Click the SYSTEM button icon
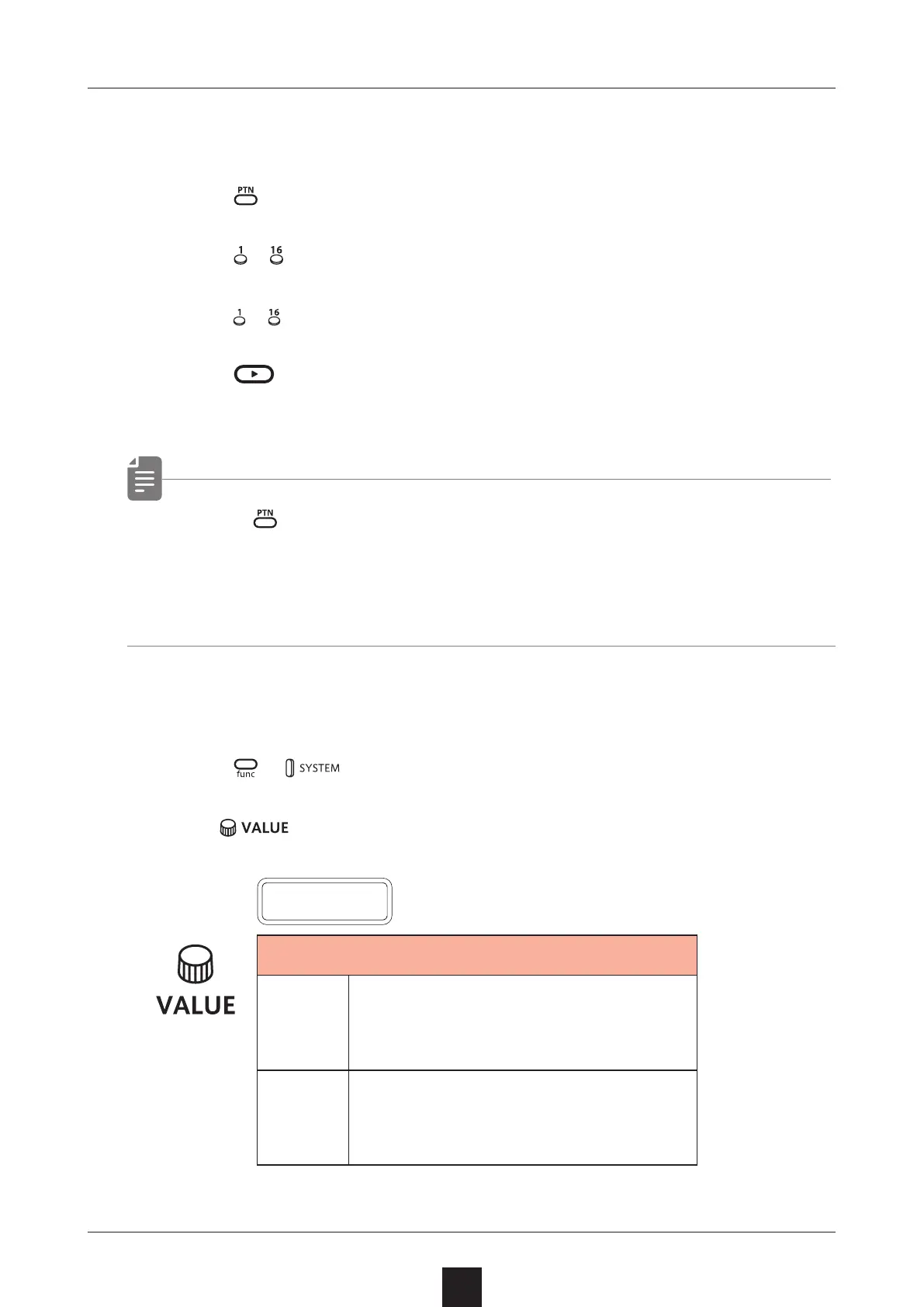Image resolution: width=924 pixels, height=1307 pixels. (x=290, y=768)
